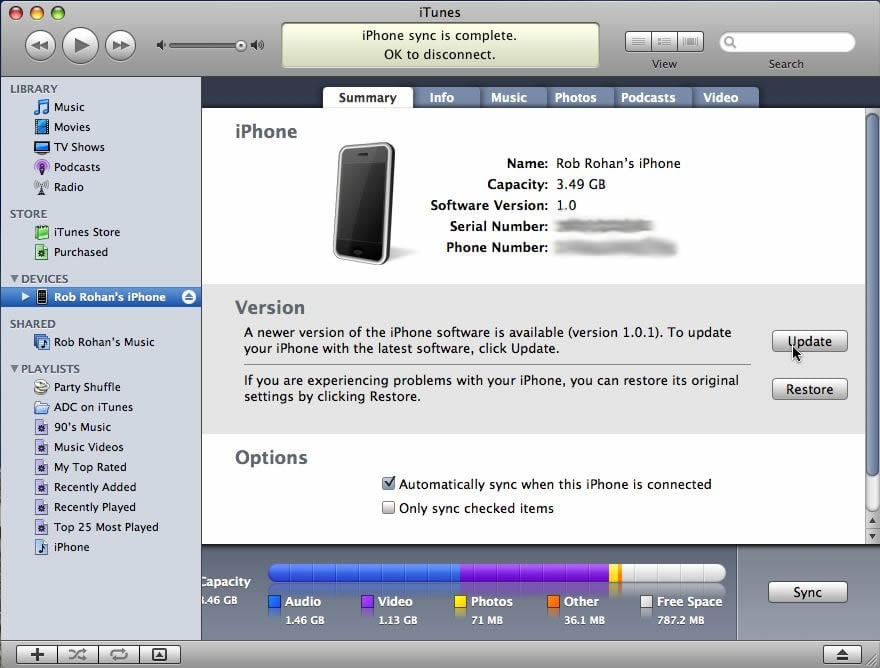Switch to grouped album view button
The image size is (880, 668).
(x=664, y=42)
